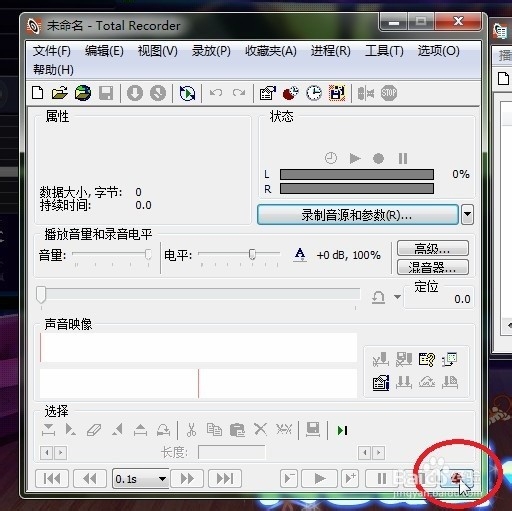Click the new file icon in right-side window
Image resolution: width=512 pixels, height=511 pixels.
(x=503, y=78)
